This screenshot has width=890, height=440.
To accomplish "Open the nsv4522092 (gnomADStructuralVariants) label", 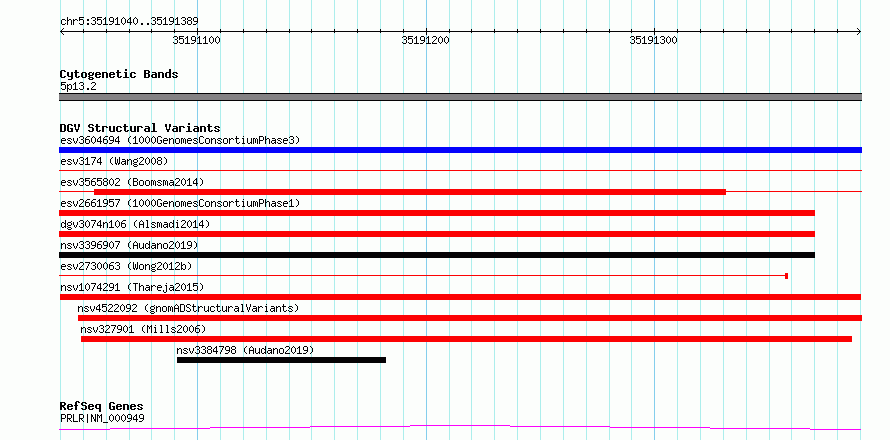I will pos(188,308).
